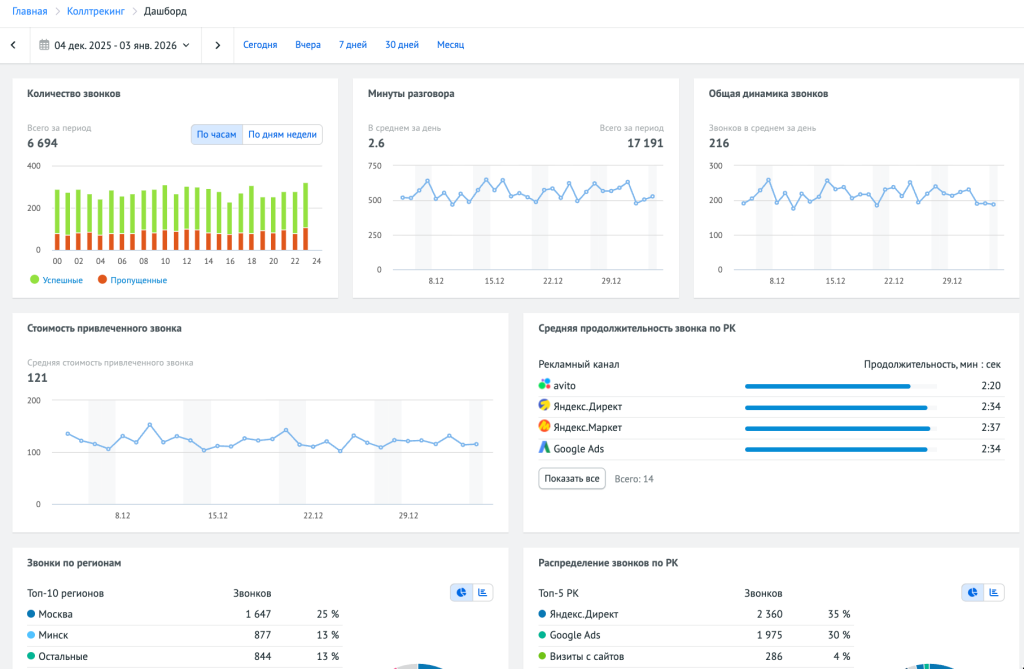Switch regions widget to pie chart view

pyautogui.click(x=462, y=593)
